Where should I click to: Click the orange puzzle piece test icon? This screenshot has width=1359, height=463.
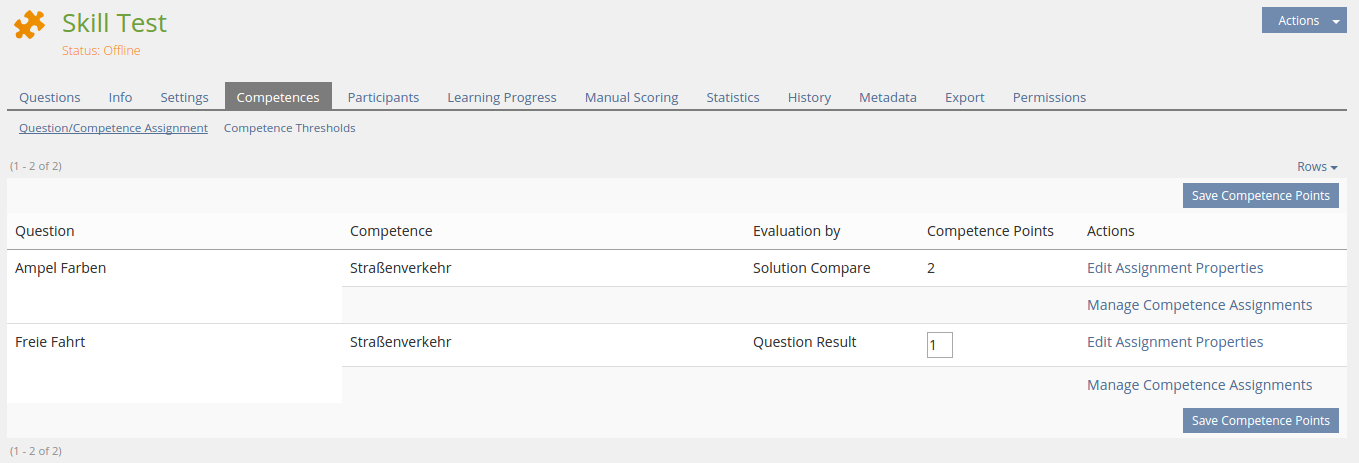[30, 25]
